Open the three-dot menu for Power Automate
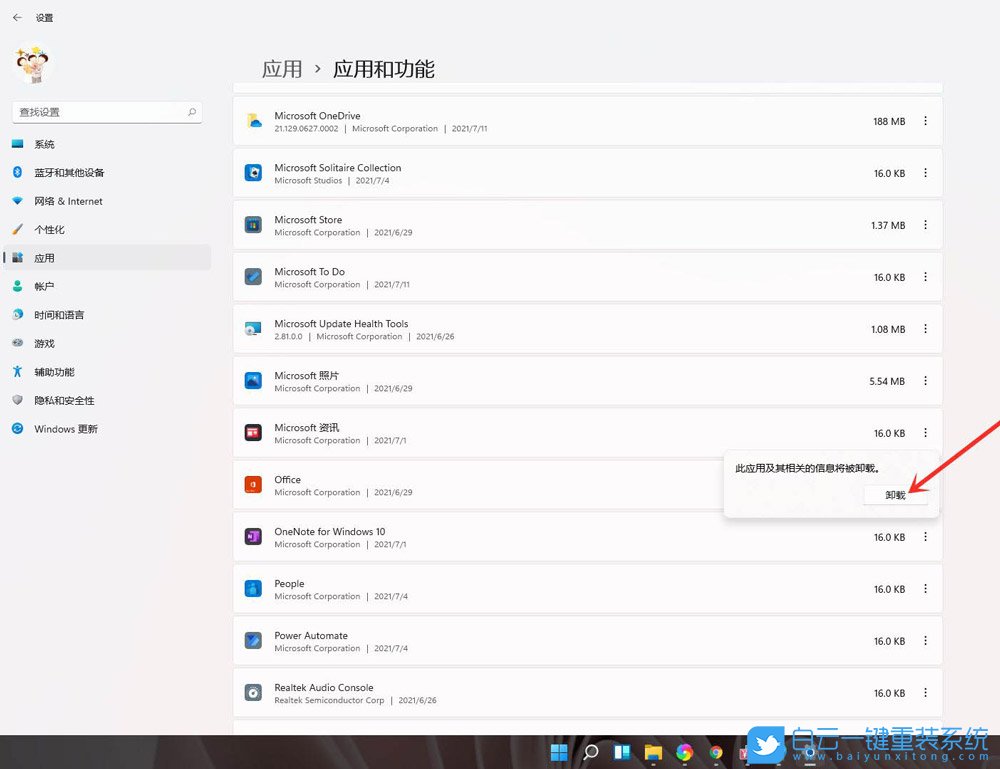 coord(925,640)
